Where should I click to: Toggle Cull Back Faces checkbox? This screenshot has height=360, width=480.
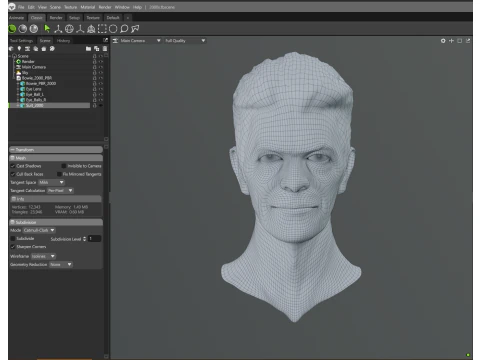pos(13,174)
